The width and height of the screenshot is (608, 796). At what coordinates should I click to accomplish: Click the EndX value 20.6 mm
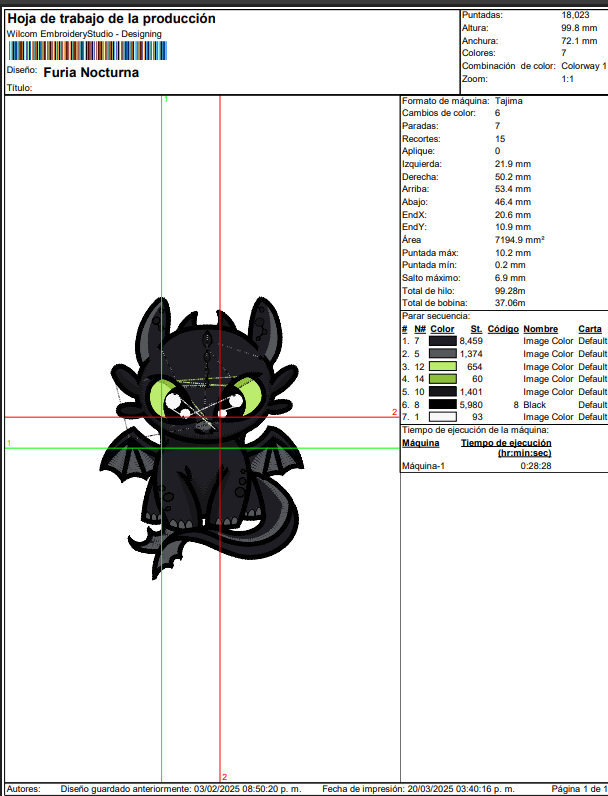coord(513,215)
